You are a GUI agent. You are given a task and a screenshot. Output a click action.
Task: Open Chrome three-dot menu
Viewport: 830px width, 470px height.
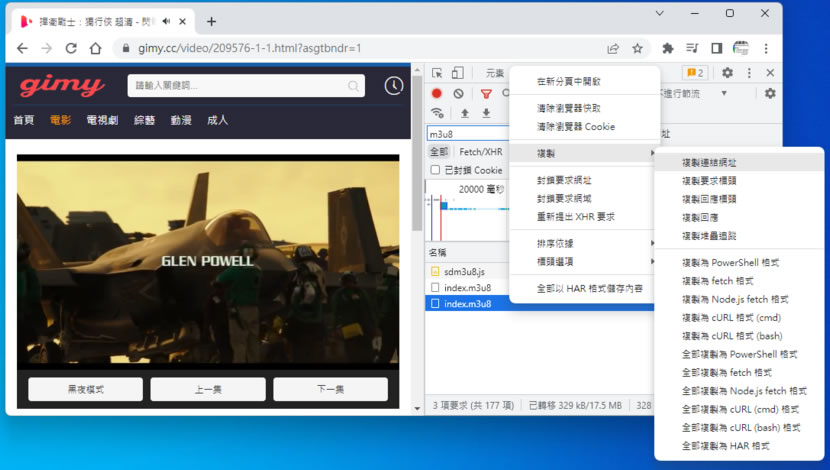coord(766,48)
